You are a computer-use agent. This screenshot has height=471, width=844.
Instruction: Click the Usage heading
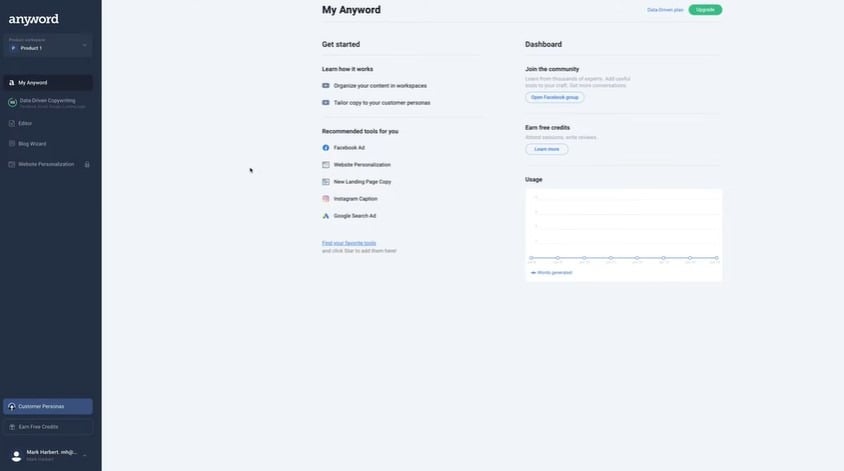pos(533,180)
